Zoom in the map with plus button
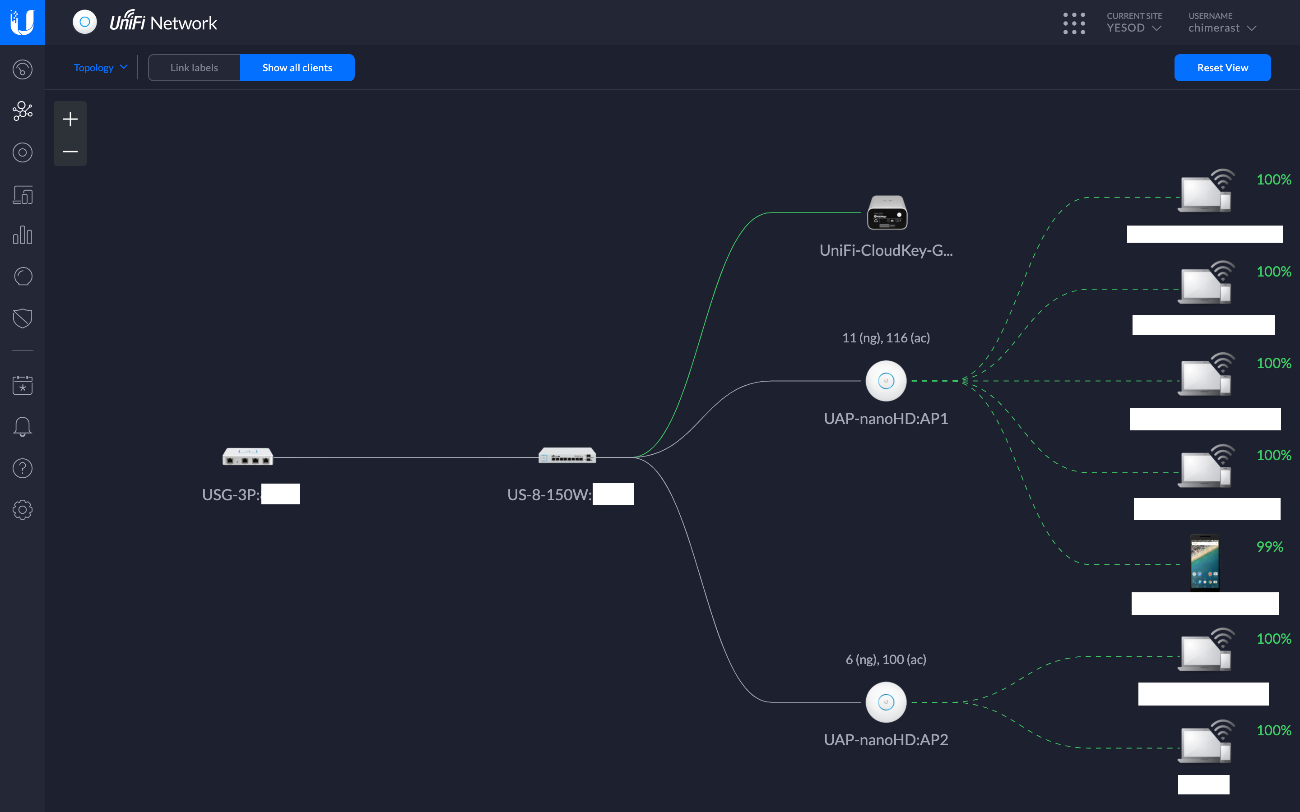 [70, 119]
